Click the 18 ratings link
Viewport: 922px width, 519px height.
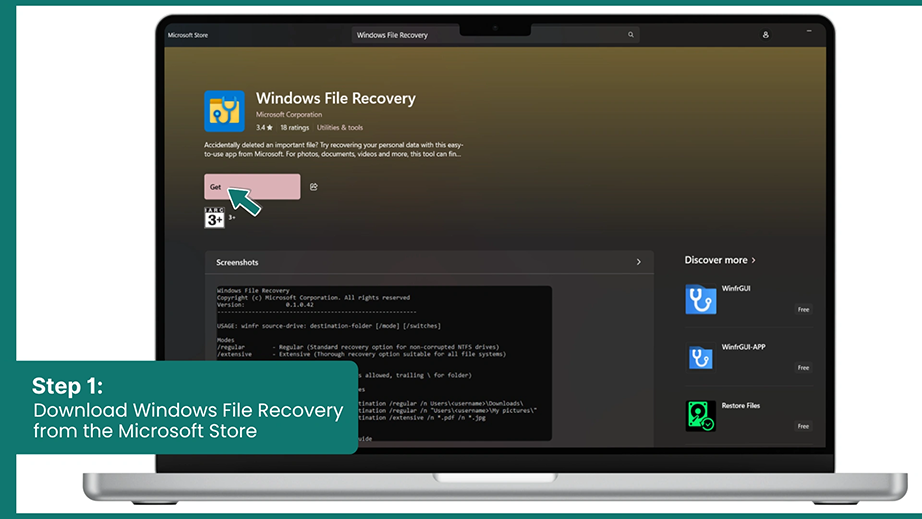point(295,128)
